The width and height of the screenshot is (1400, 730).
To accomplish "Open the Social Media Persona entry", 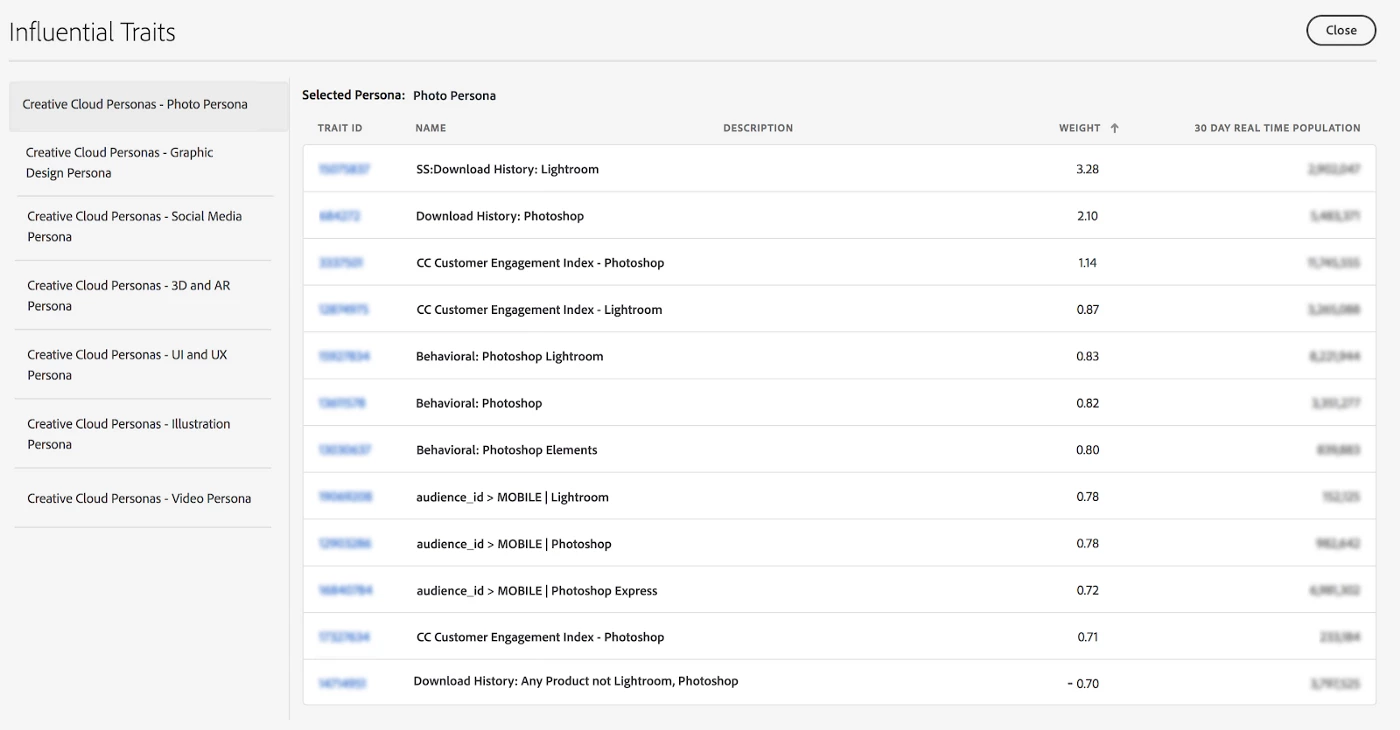I will pos(143,227).
